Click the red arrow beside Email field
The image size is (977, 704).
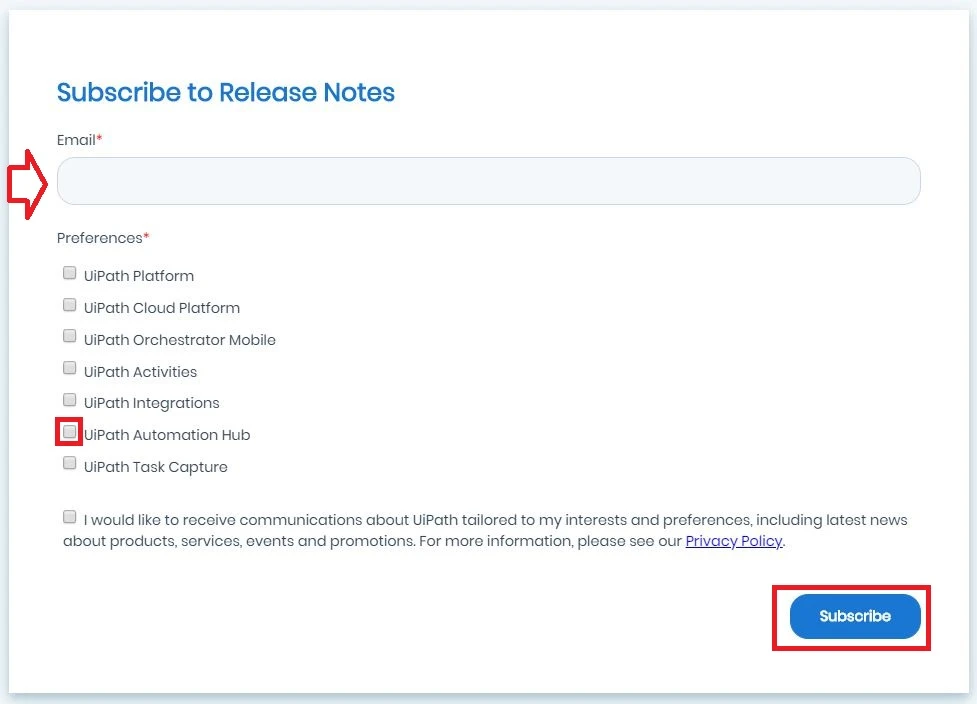click(x=27, y=184)
